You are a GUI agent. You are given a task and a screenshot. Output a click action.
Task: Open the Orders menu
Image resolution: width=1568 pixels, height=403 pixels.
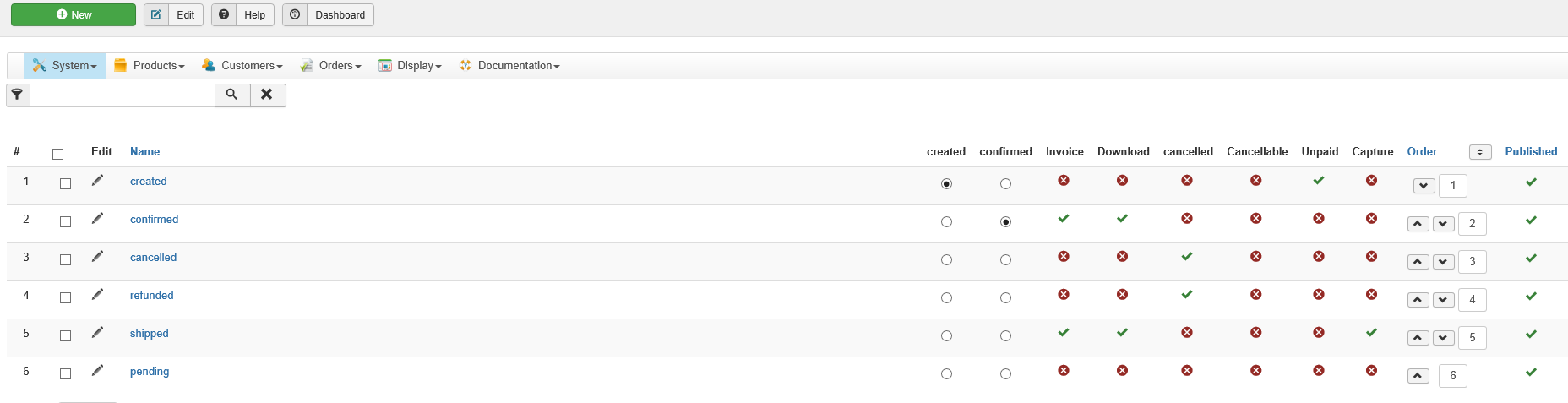tap(331, 66)
